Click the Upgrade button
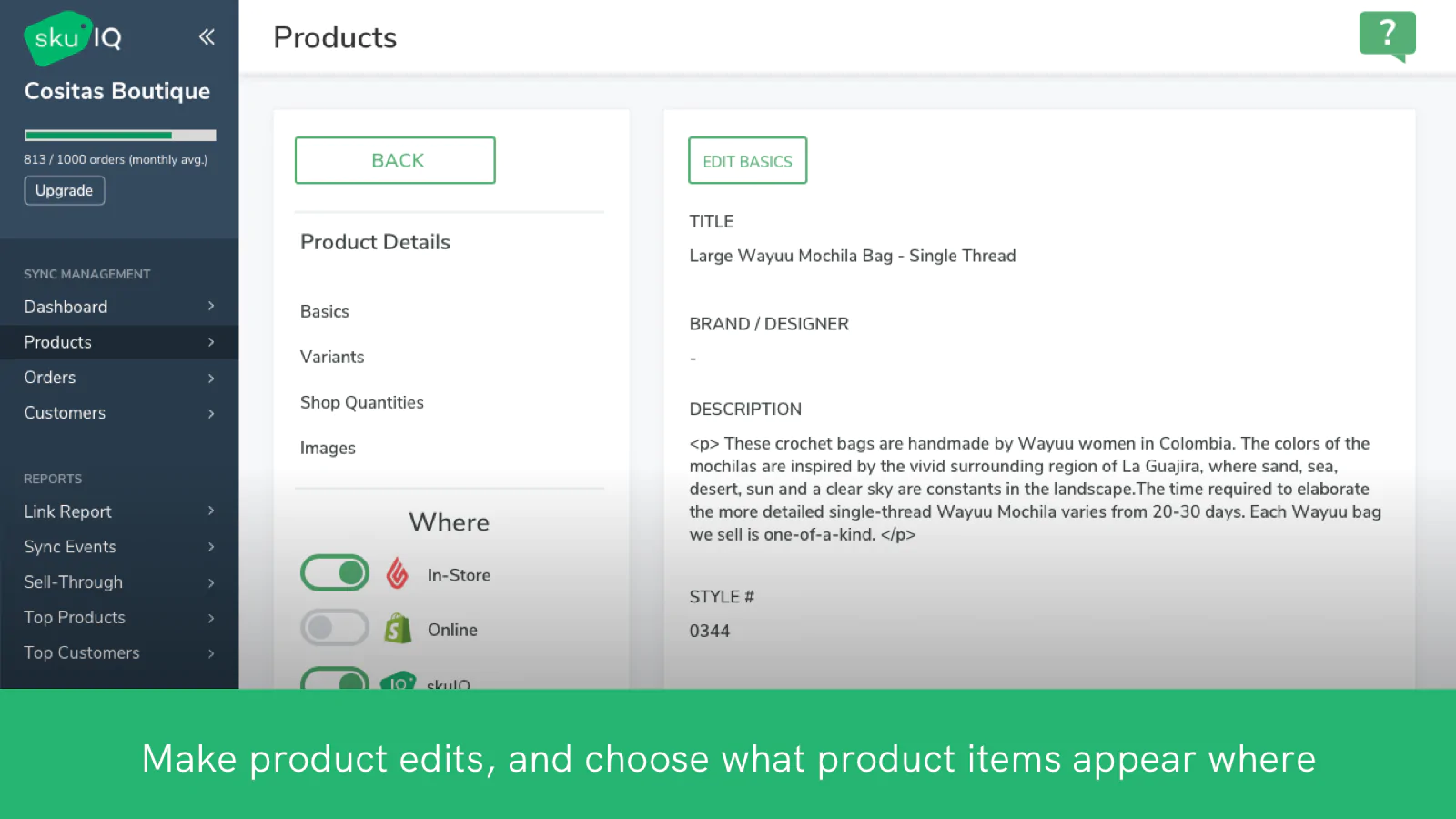This screenshot has height=819, width=1456. 64,191
